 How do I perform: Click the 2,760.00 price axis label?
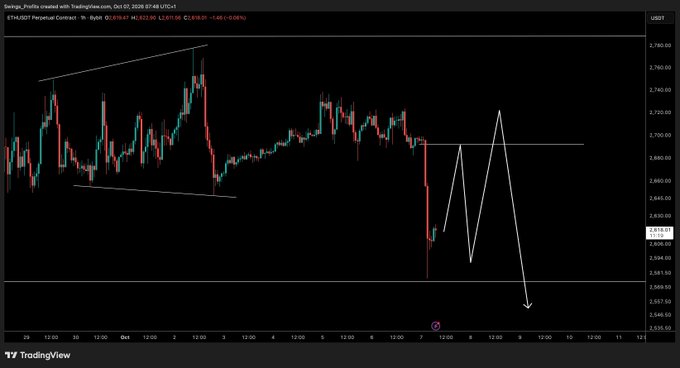660,68
